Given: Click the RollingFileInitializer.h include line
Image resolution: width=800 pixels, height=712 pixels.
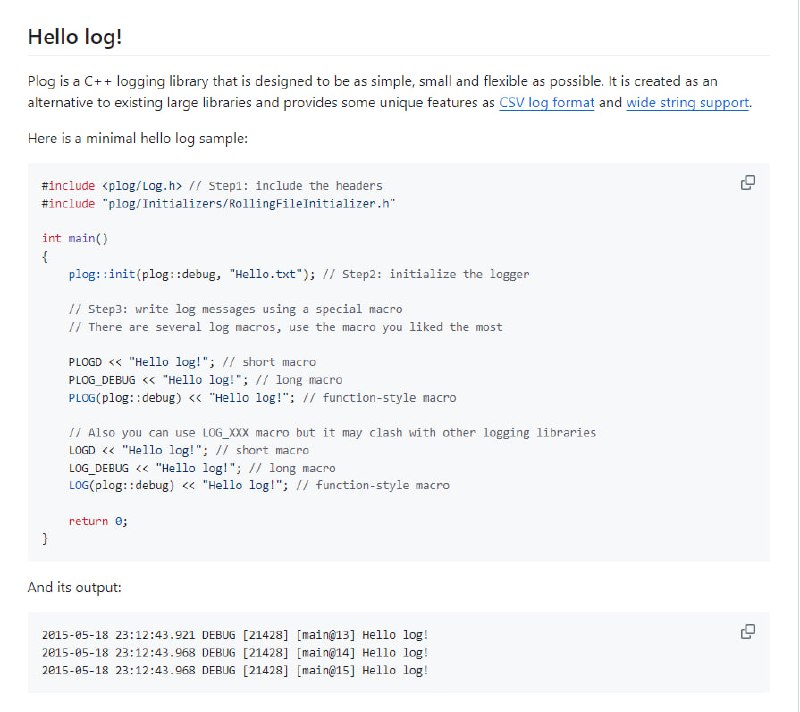Looking at the screenshot, I should point(219,203).
